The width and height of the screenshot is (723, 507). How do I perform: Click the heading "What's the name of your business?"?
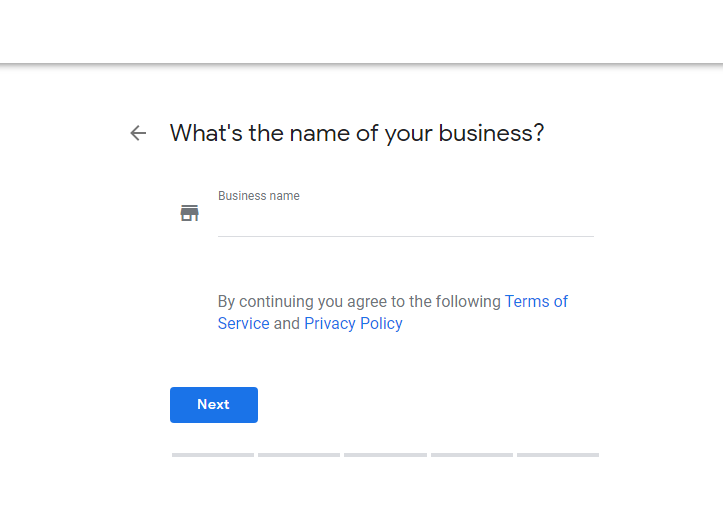[x=357, y=134]
